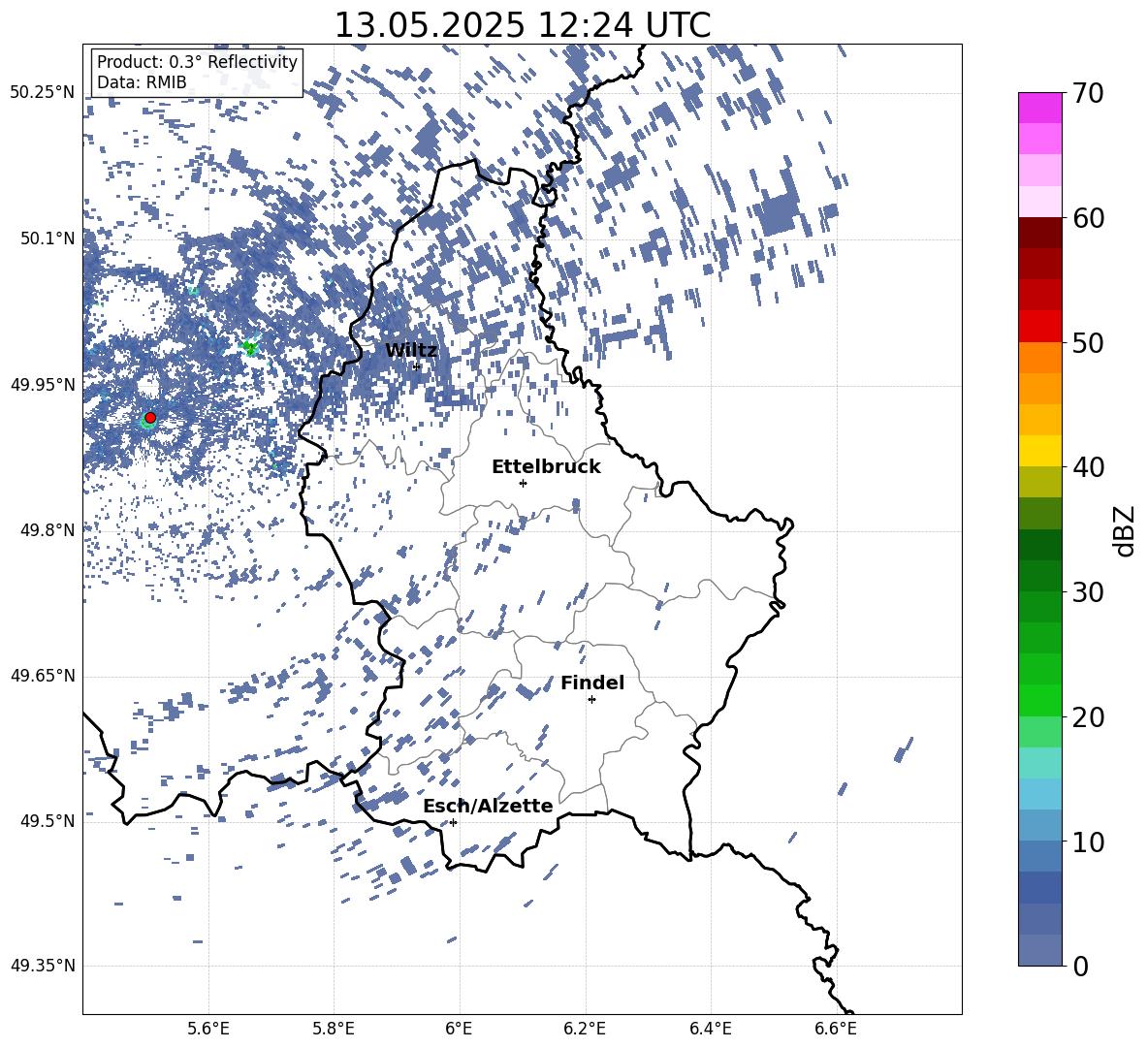Click the dBZ colorbar axis label
Screen dimensions: 1148x1048
coord(1123,530)
